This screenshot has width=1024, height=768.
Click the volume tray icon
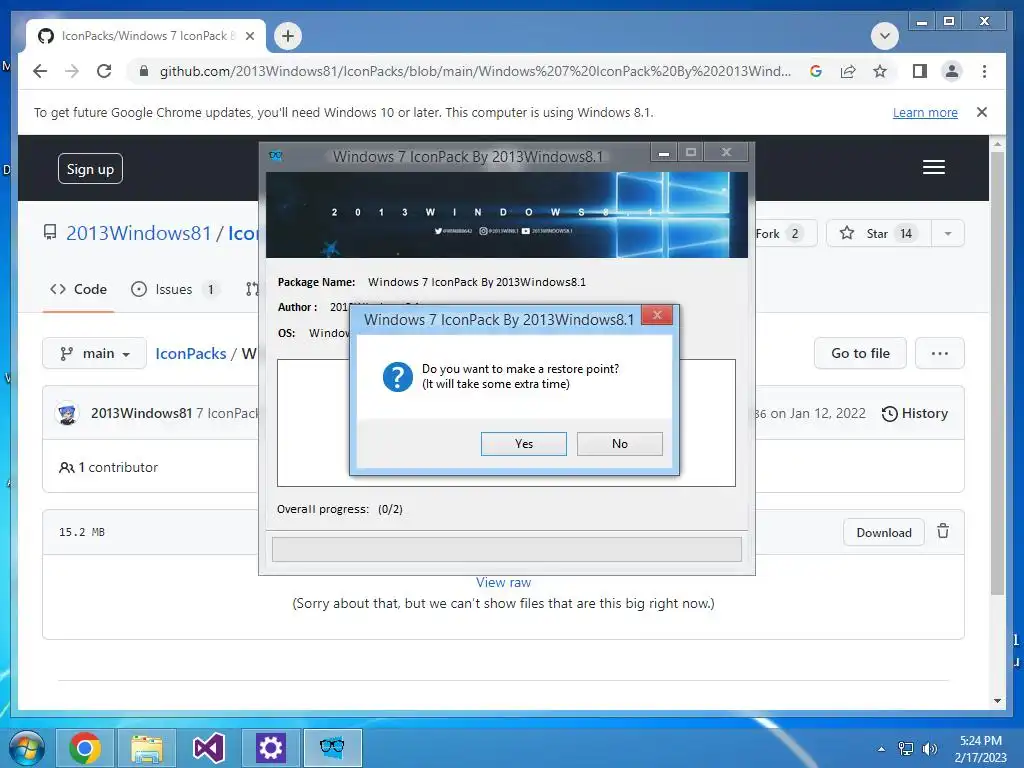pos(930,749)
